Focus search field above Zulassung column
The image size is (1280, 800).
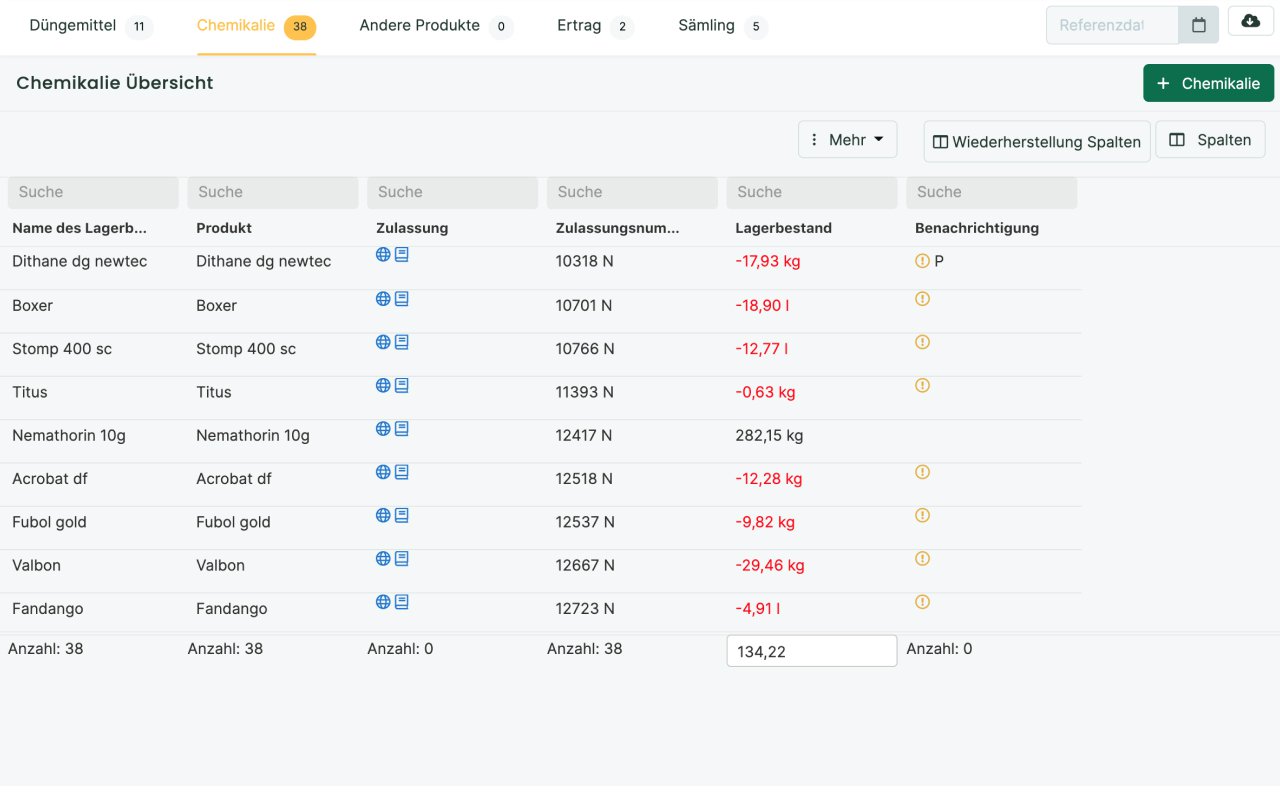(x=452, y=192)
